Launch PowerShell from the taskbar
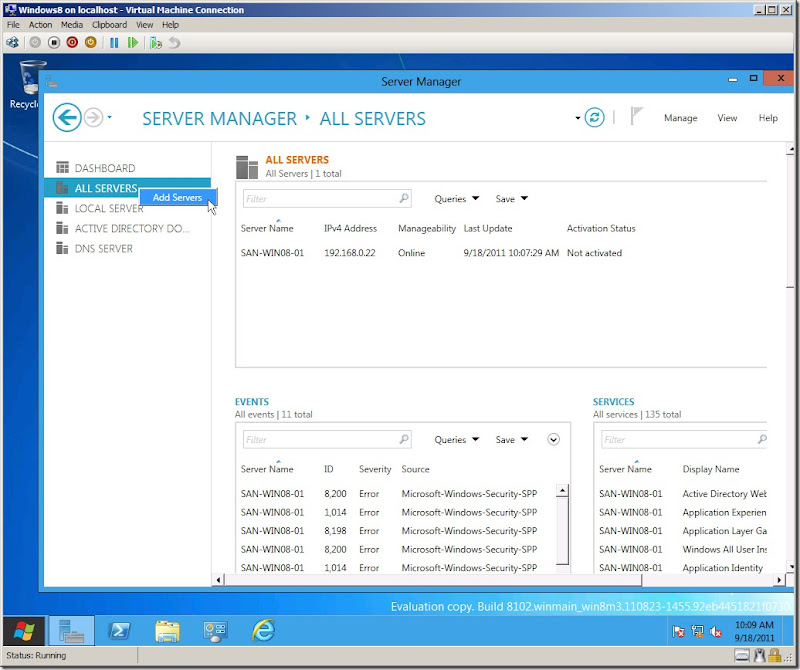The width and height of the screenshot is (800, 670). pos(121,630)
